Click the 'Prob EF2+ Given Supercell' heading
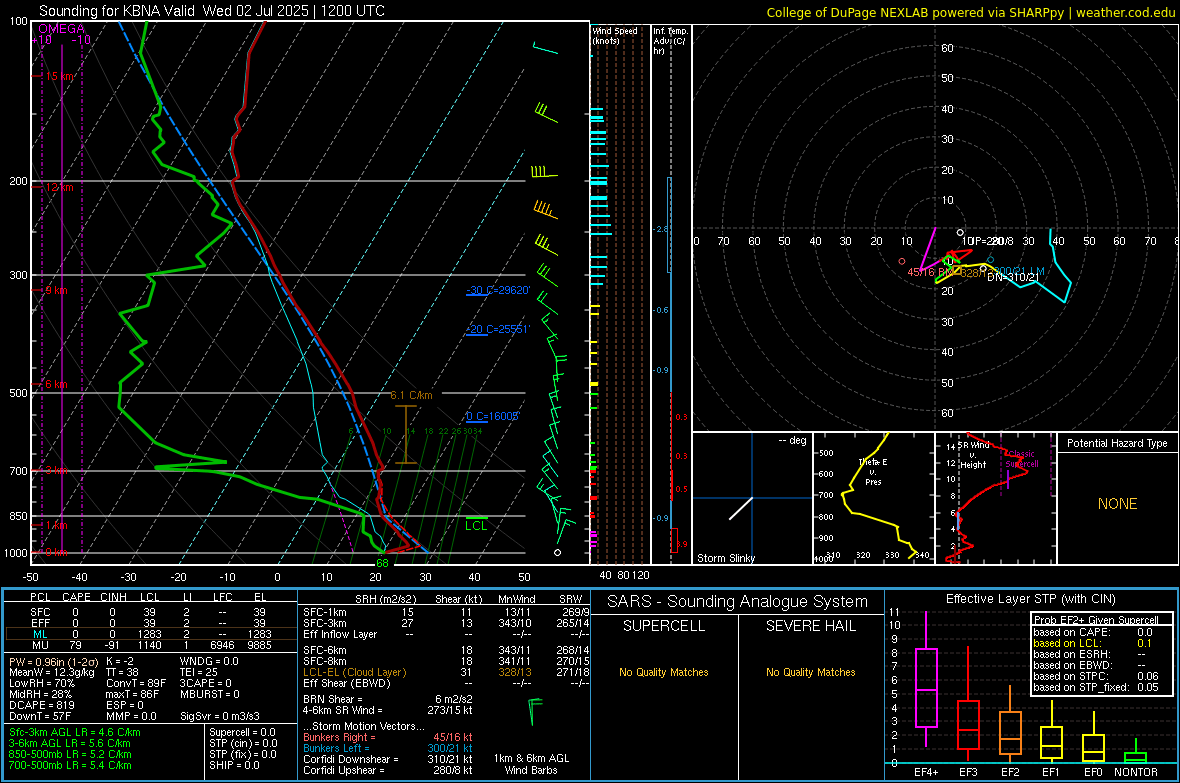The width and height of the screenshot is (1180, 783). [x=1096, y=620]
